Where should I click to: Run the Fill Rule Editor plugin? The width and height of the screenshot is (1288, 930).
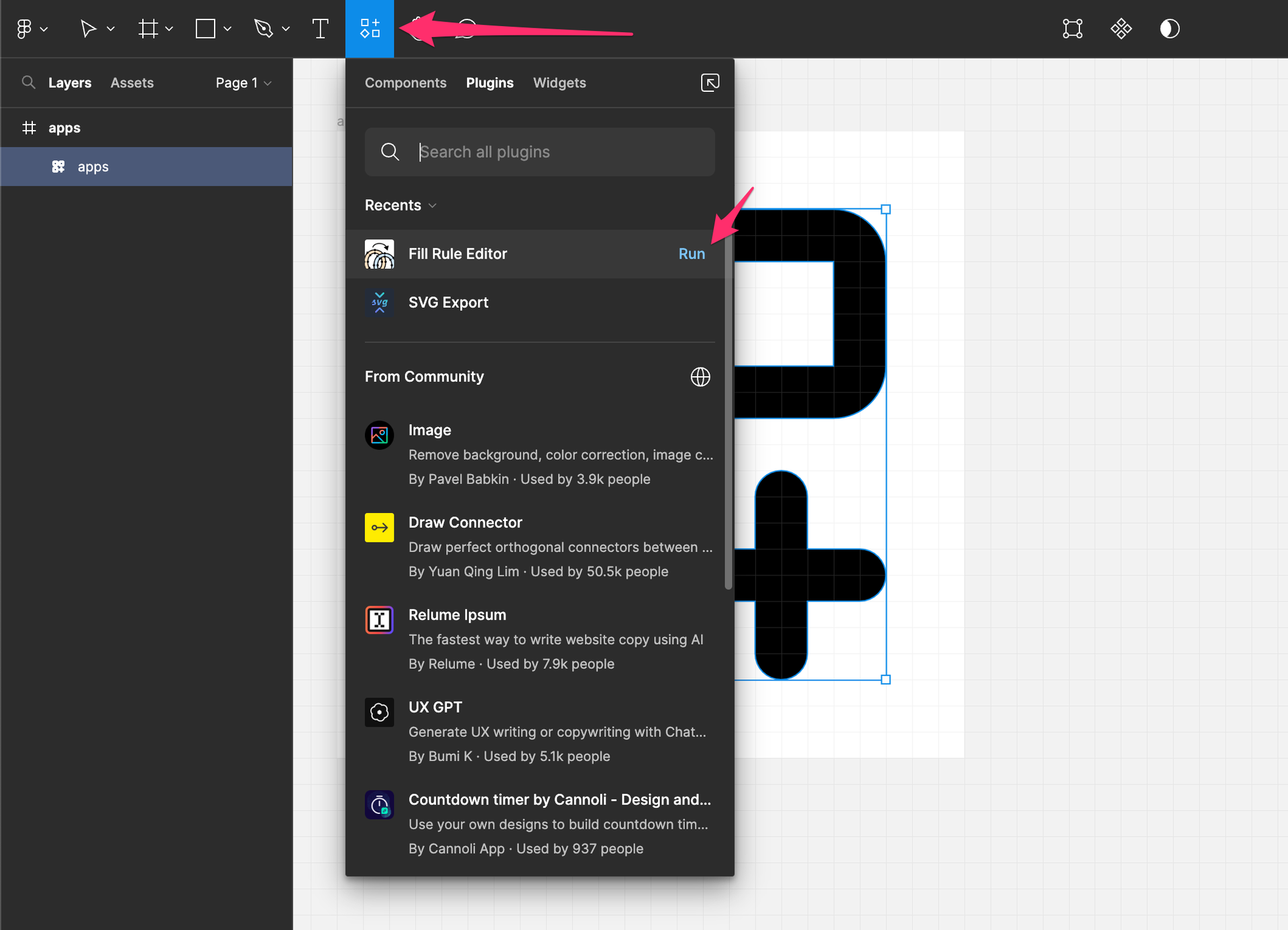[x=692, y=254]
